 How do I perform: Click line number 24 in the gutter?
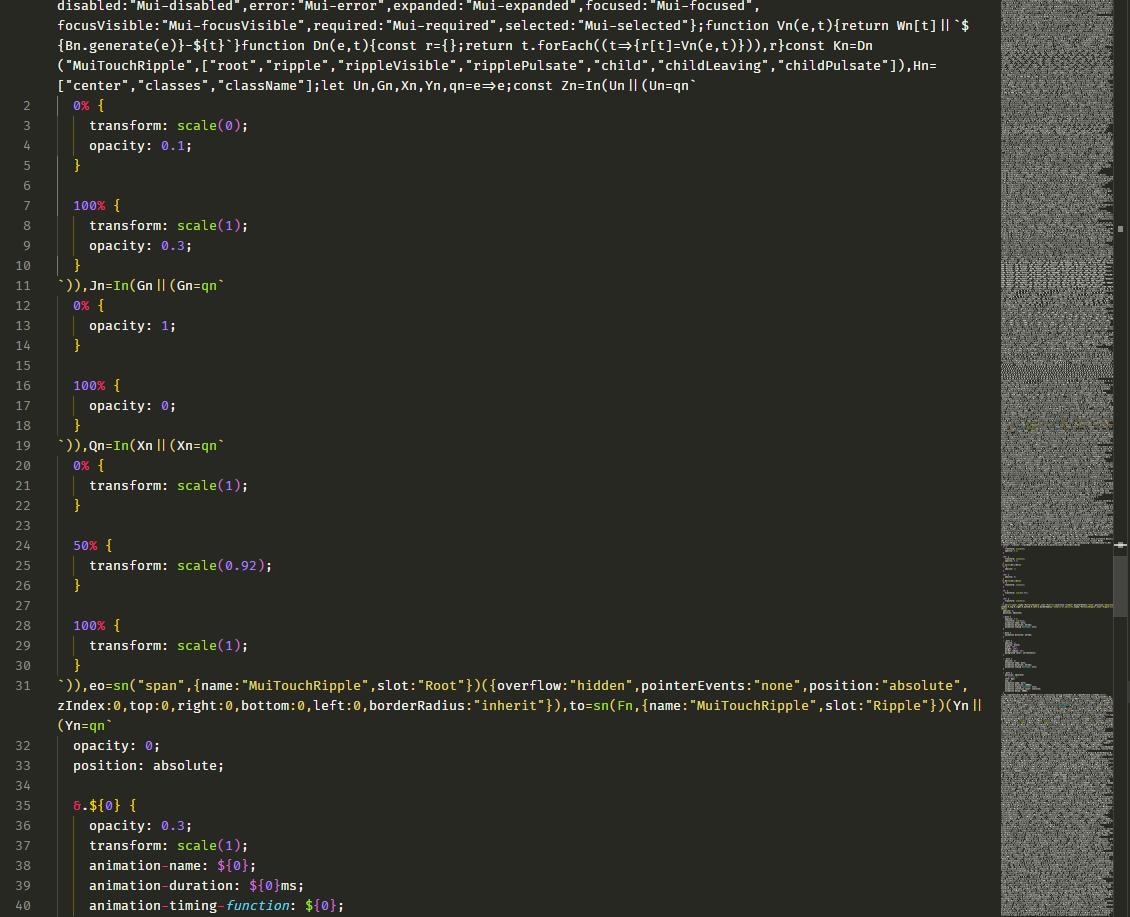[23, 546]
